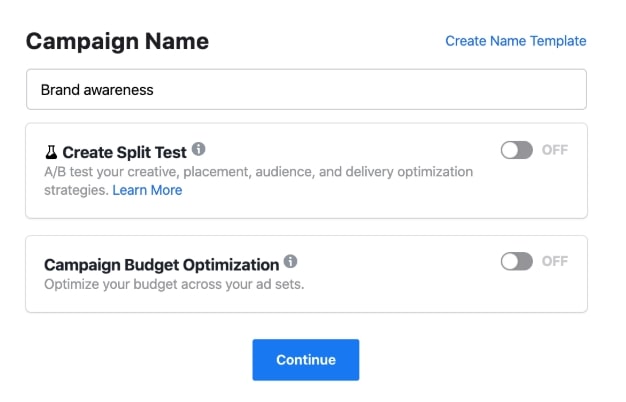Click the A/B test description text
The width and height of the screenshot is (626, 402).
pos(258,181)
